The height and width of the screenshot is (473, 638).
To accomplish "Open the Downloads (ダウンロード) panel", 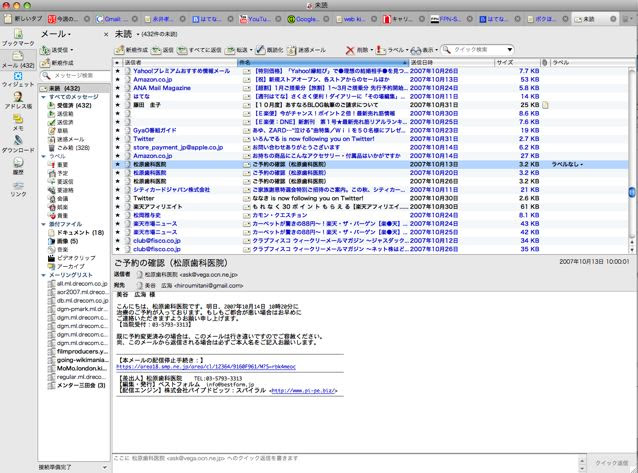I will pyautogui.click(x=18, y=144).
